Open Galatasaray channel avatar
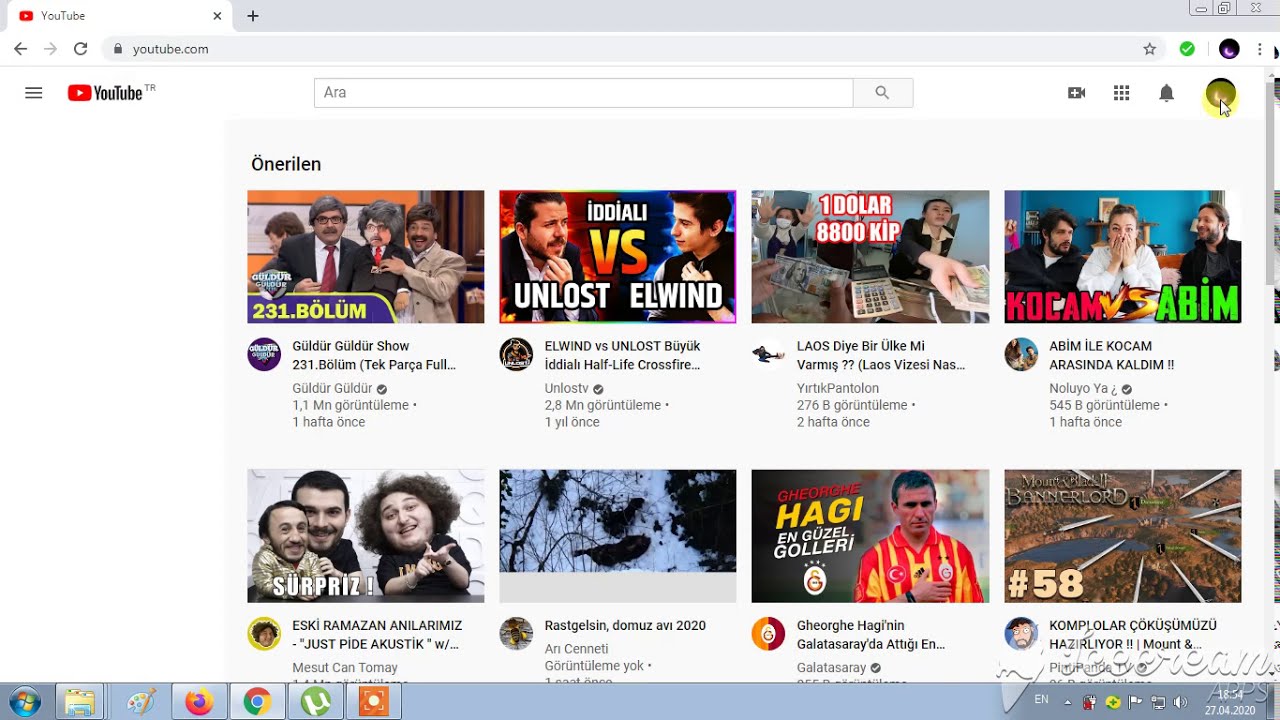Image resolution: width=1280 pixels, height=720 pixels. 768,633
